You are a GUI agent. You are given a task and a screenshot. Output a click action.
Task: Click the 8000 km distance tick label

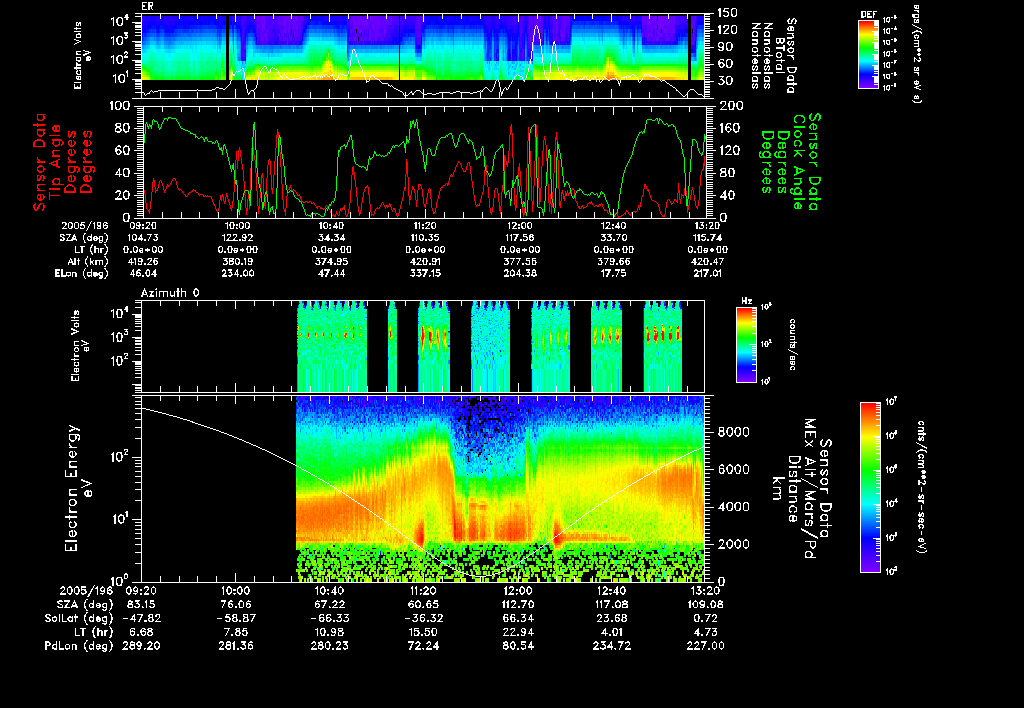point(733,432)
